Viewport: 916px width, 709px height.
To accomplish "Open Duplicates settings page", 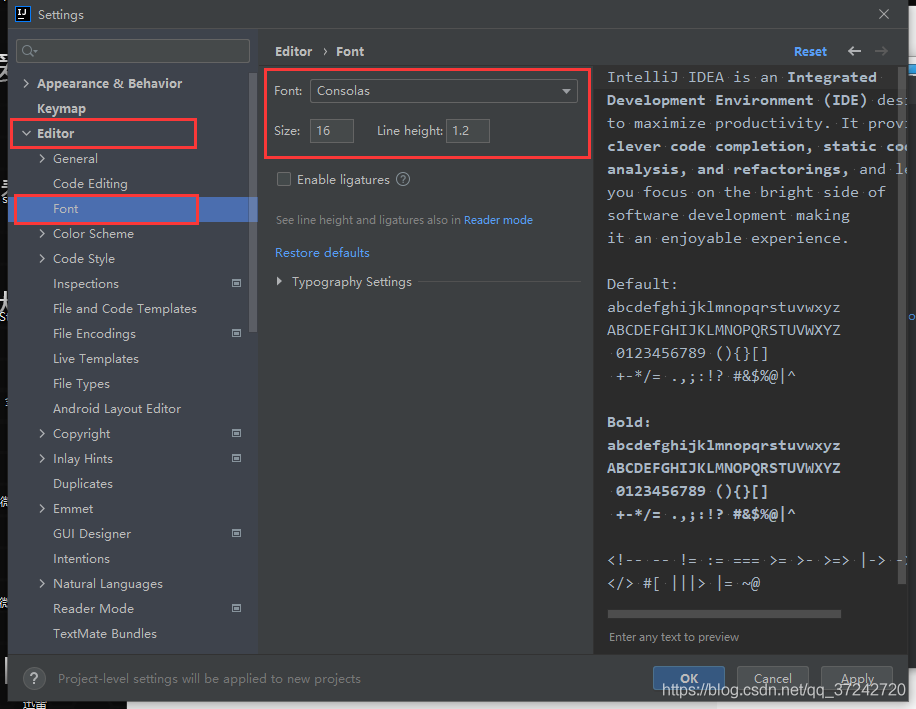I will tap(82, 484).
